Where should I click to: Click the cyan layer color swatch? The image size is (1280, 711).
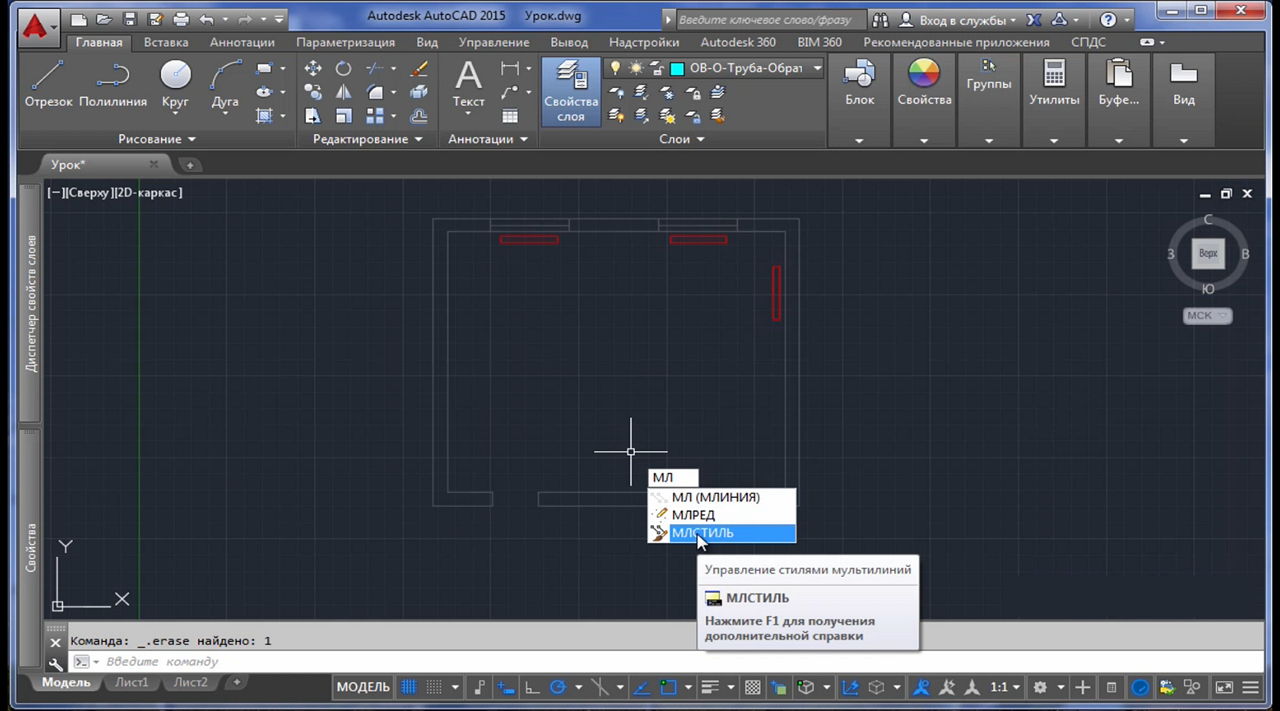[x=677, y=68]
